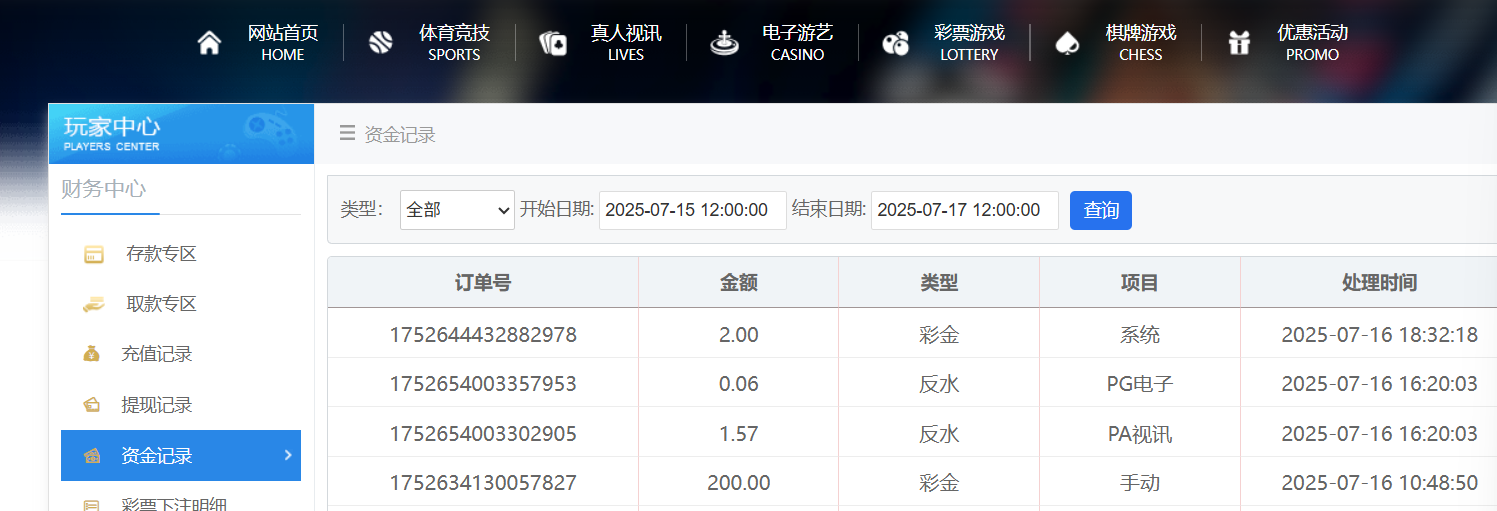Screen dimensions: 1497x511
Task: Open the 彩票游戏 LOTTERY nav item
Action: 968,43
